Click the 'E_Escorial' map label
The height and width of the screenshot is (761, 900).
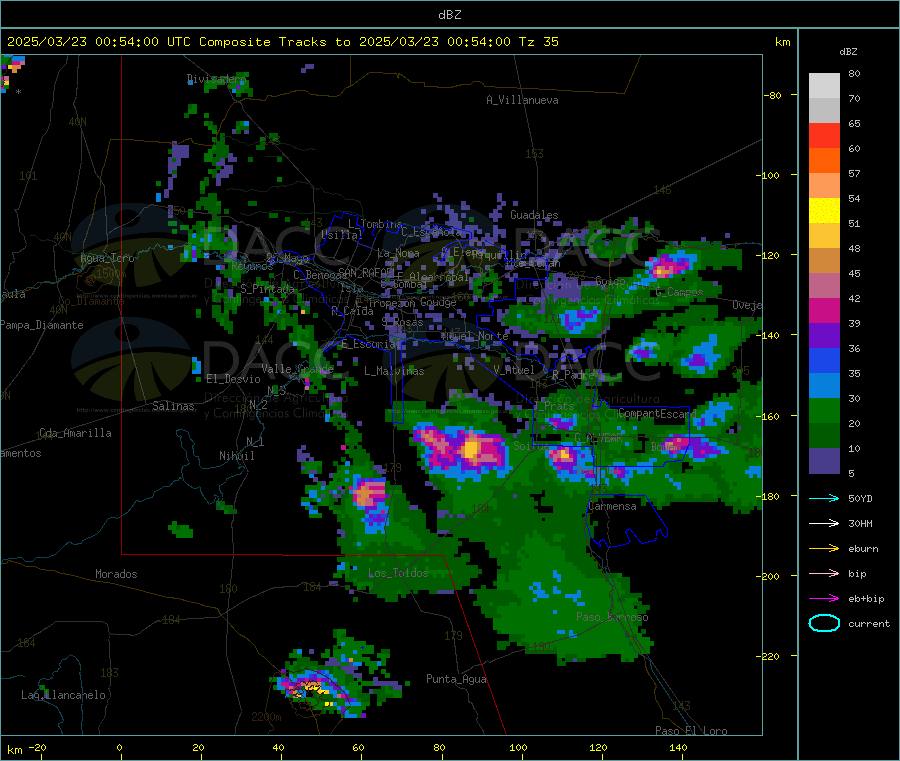370,344
